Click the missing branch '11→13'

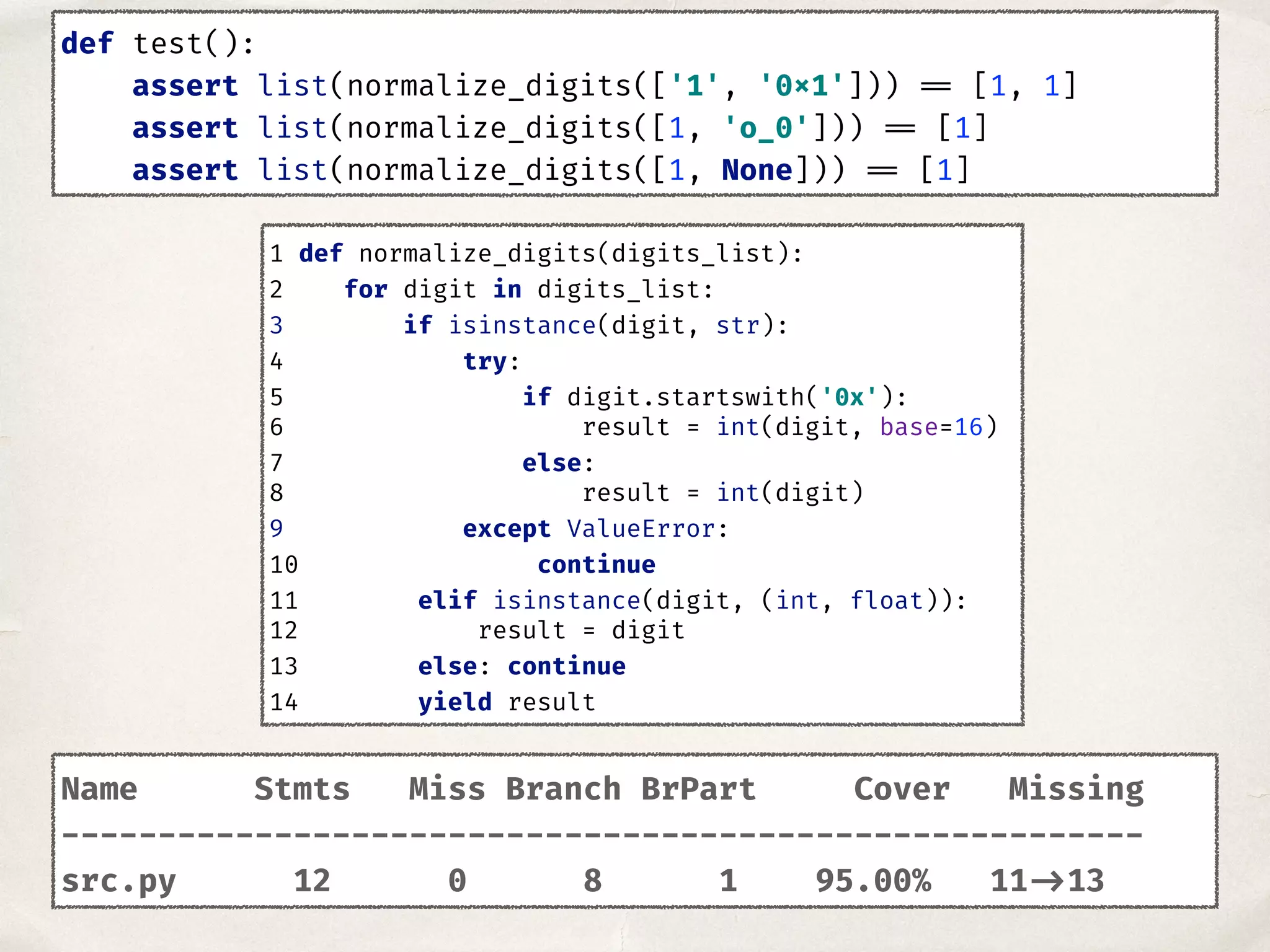pyautogui.click(x=1047, y=881)
